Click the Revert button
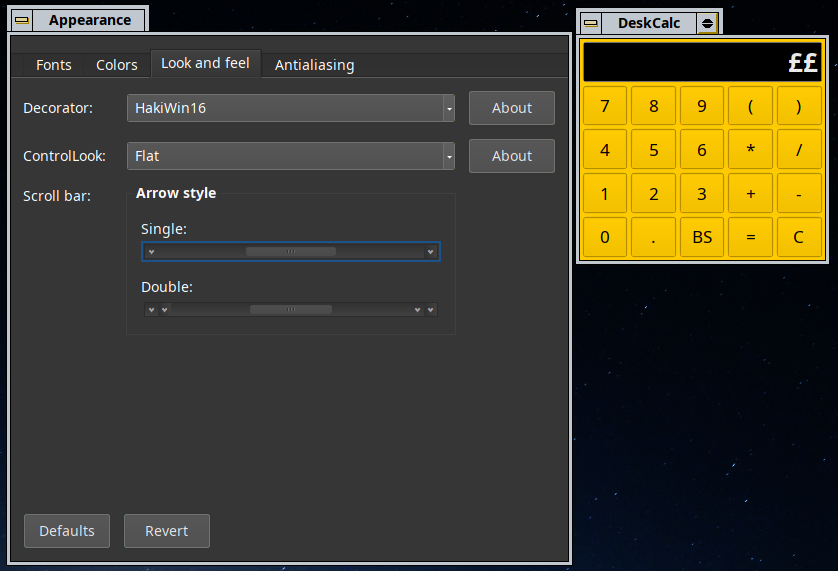The image size is (838, 571). point(167,531)
